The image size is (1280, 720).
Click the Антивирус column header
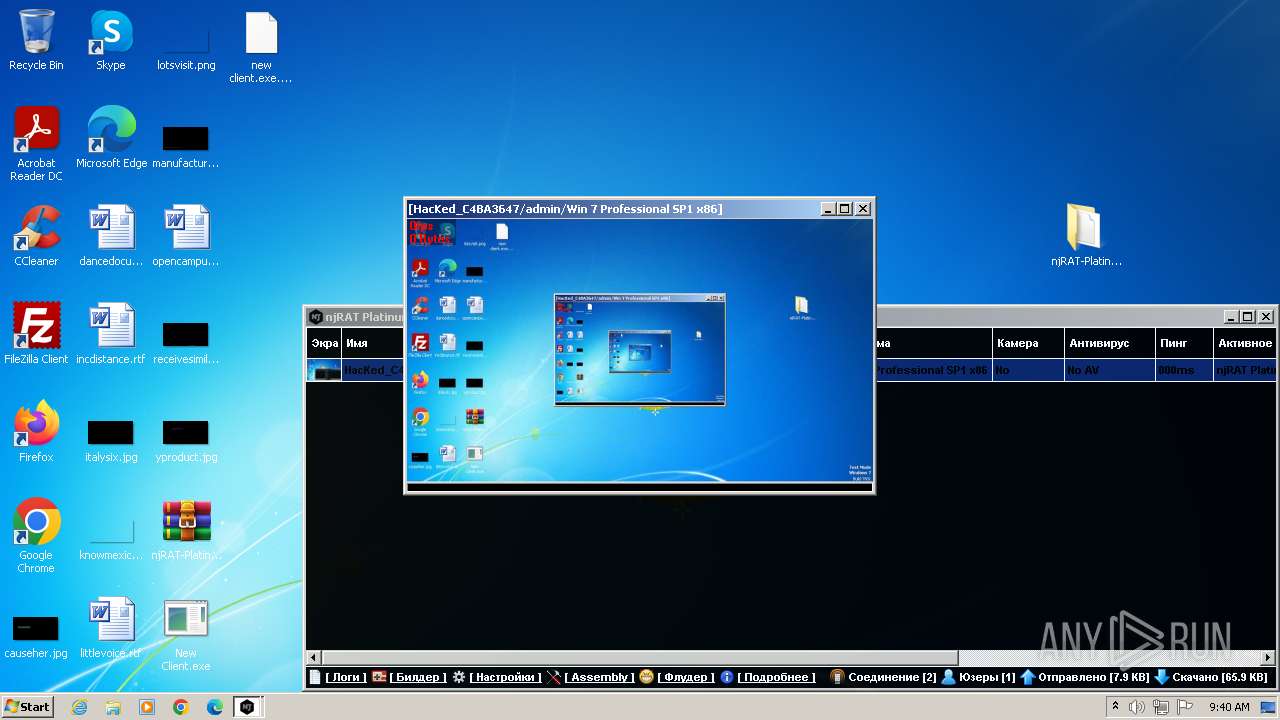click(x=1109, y=343)
